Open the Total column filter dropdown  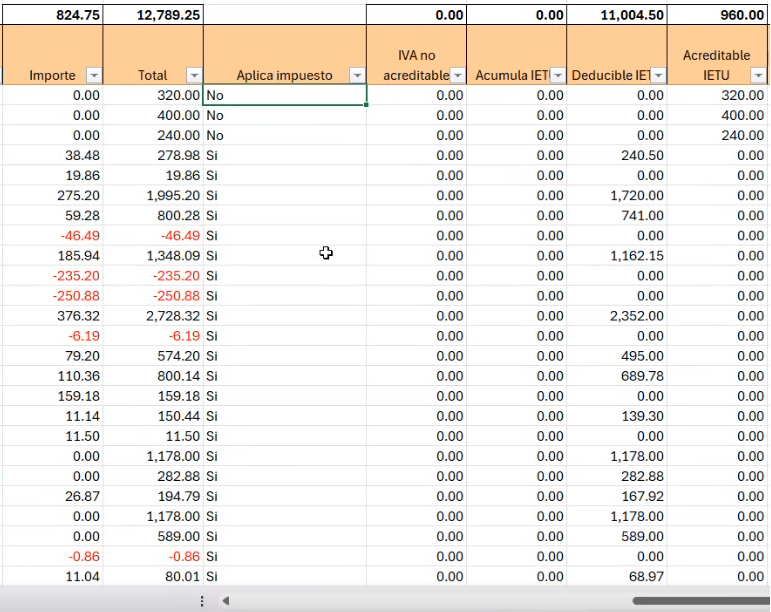[193, 76]
